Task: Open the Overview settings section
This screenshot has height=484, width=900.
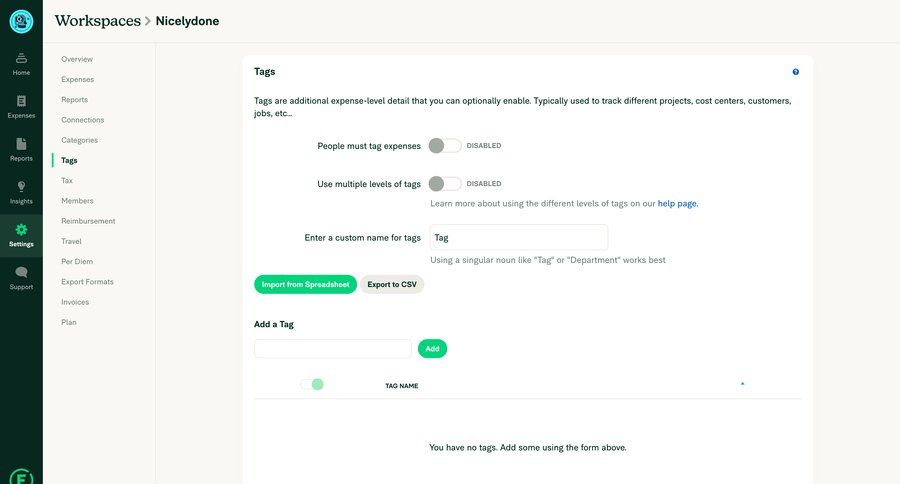Action: click(x=77, y=59)
